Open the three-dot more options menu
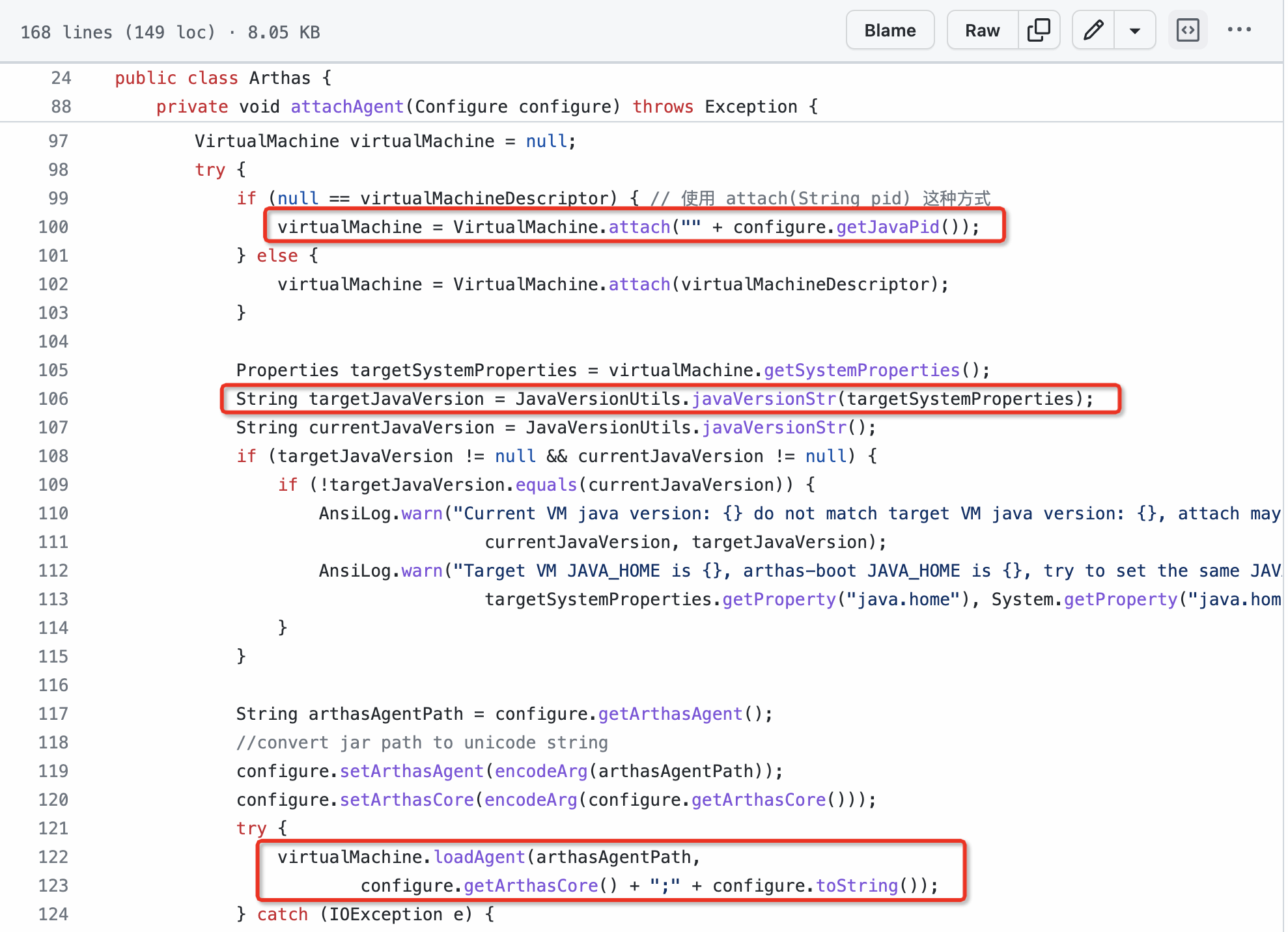 click(1239, 31)
